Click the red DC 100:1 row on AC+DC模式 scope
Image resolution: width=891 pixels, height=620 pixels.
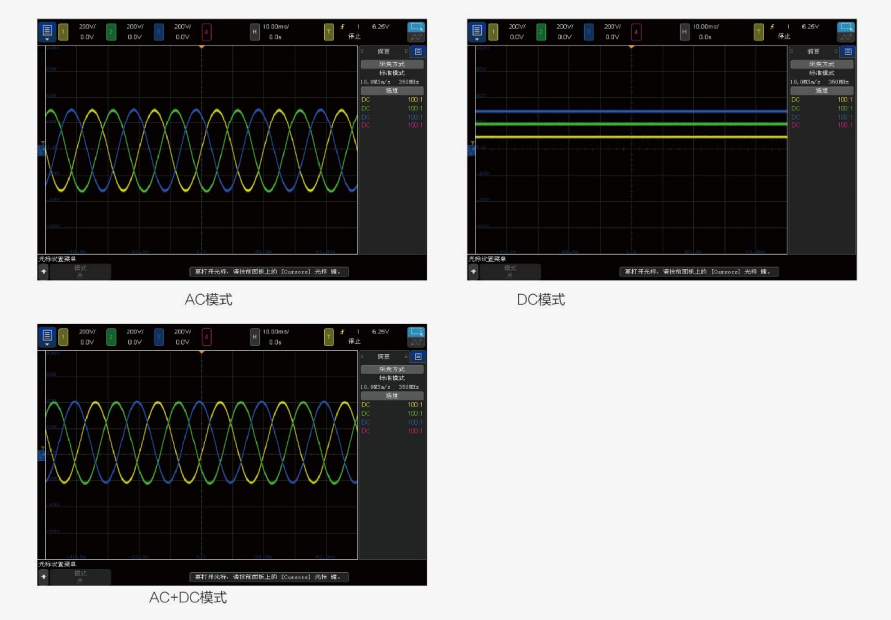[x=392, y=431]
